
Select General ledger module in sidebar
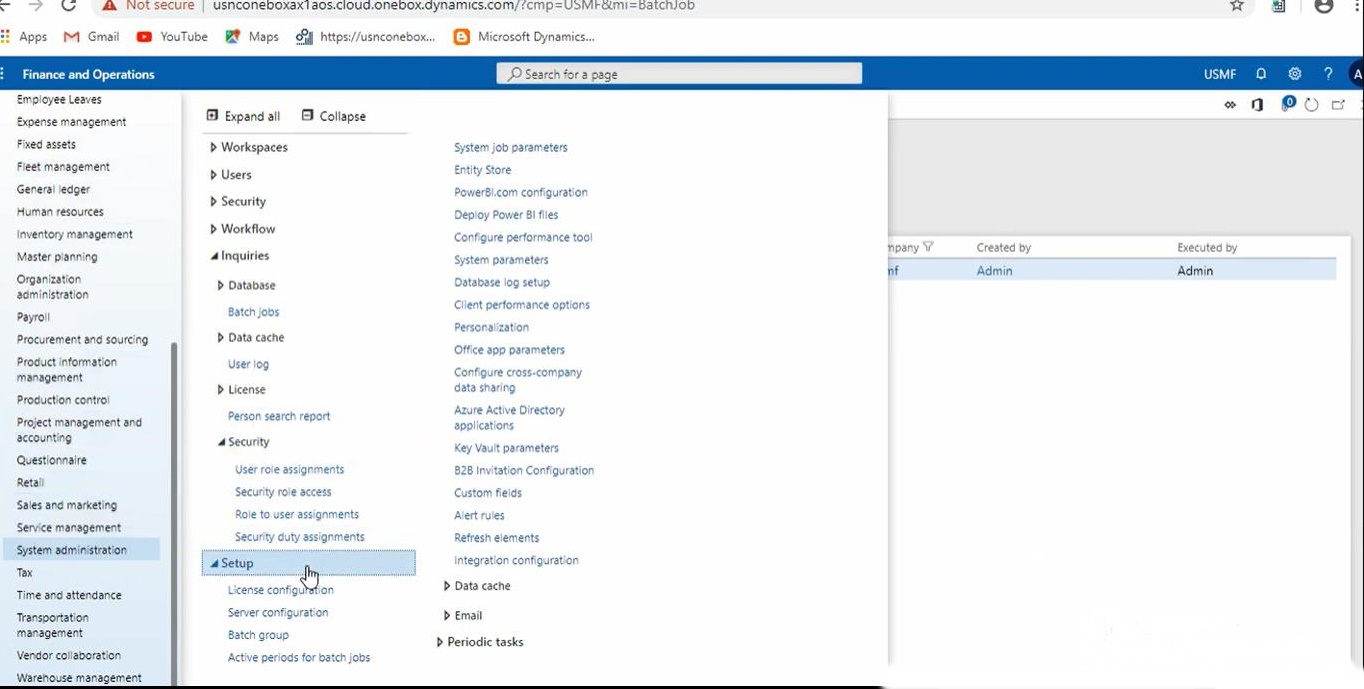[x=53, y=189]
